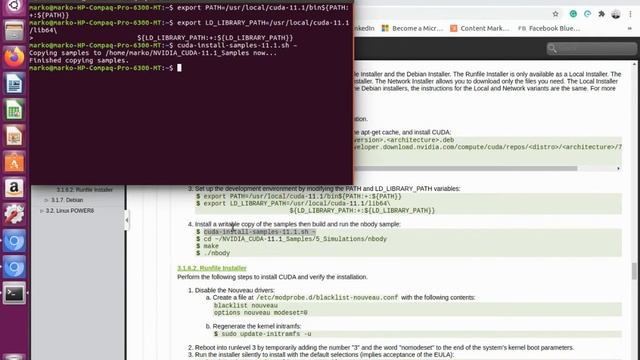
Task: Select '3.1.6.2. Runfile Installer' in the sidebar
Action: click(x=84, y=190)
